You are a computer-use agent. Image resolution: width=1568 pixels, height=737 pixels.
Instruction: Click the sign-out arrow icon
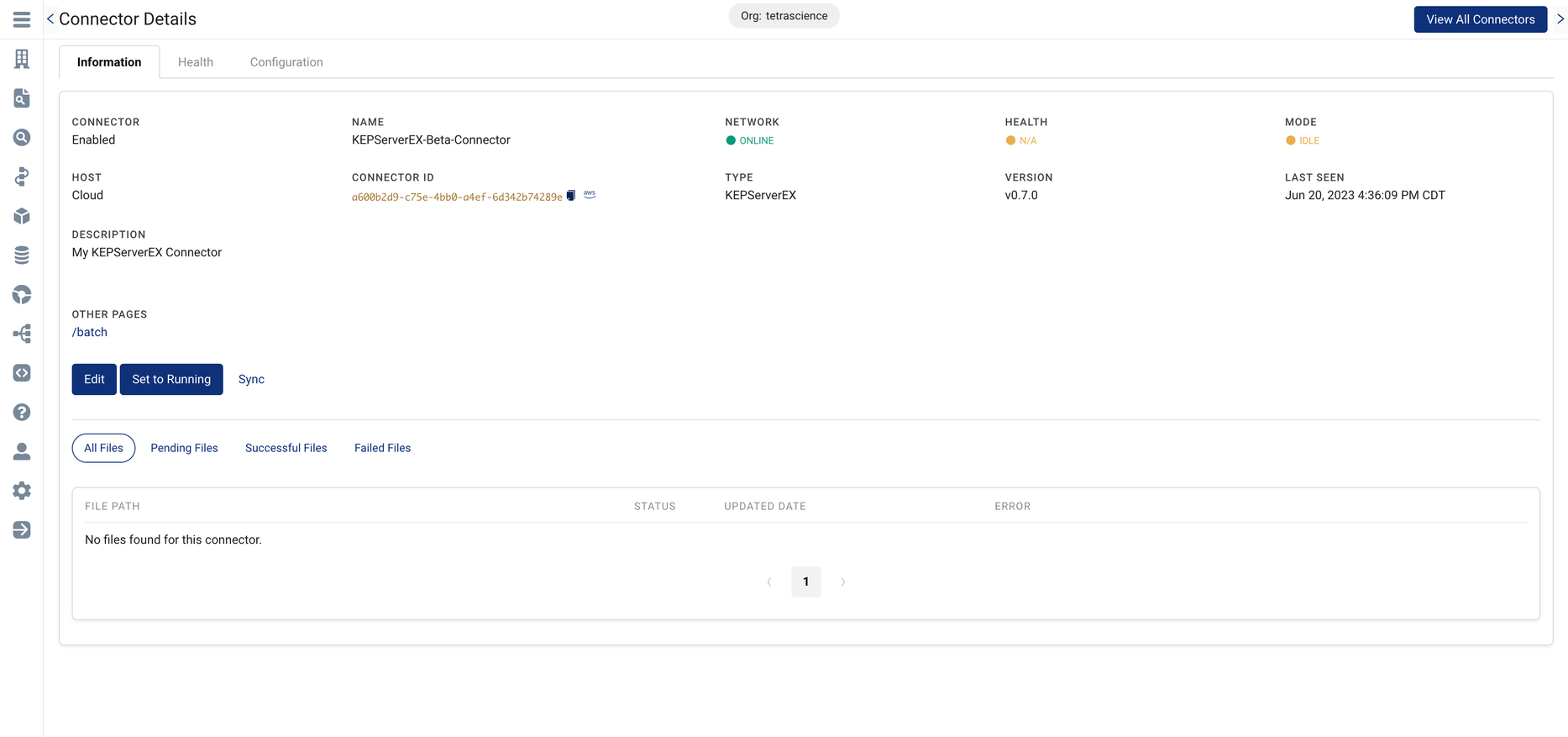point(22,529)
